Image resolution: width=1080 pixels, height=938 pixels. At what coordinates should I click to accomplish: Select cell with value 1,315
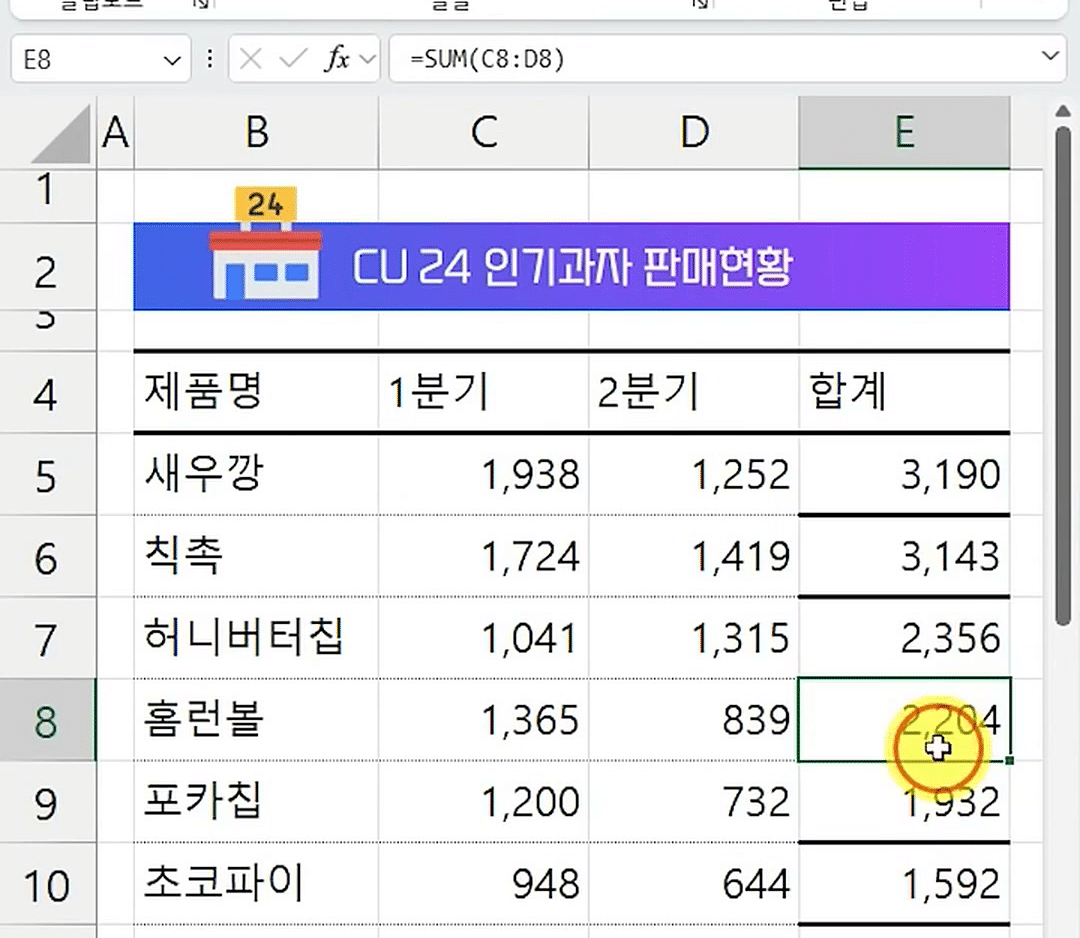click(694, 638)
